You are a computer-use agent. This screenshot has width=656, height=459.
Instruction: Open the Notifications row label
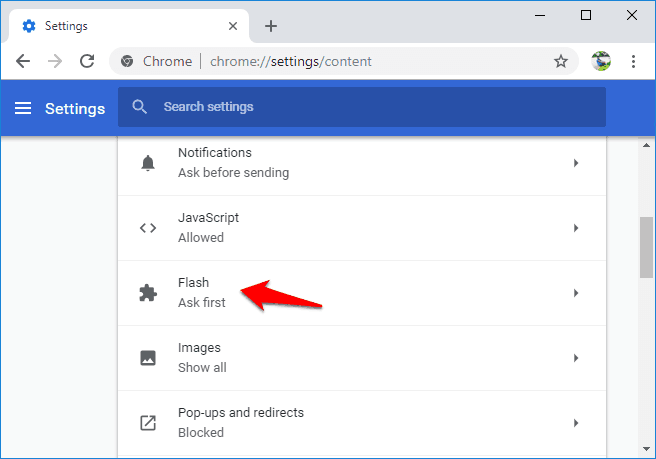[x=215, y=153]
